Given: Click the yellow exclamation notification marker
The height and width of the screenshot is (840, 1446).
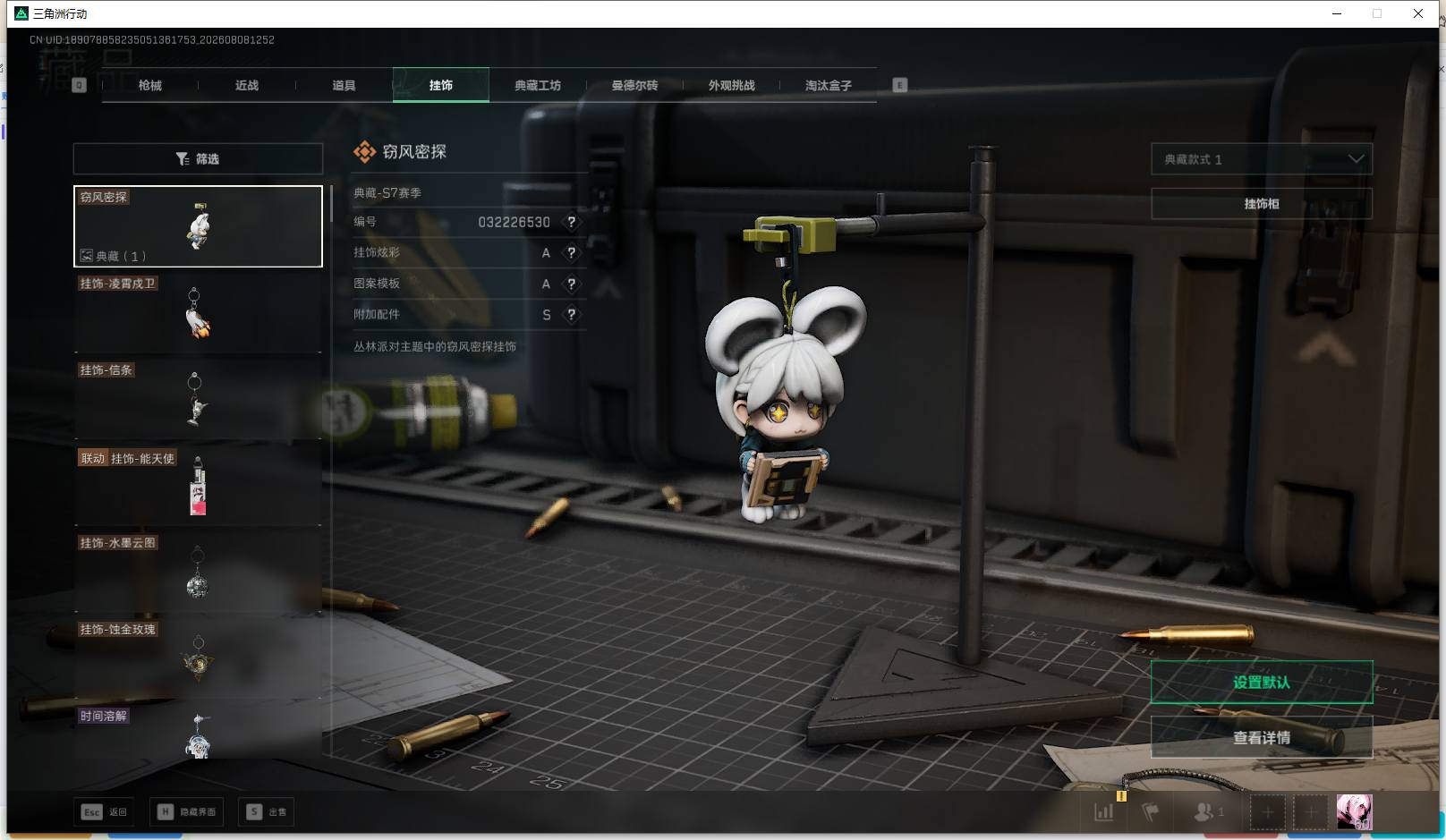Looking at the screenshot, I should (x=1121, y=795).
